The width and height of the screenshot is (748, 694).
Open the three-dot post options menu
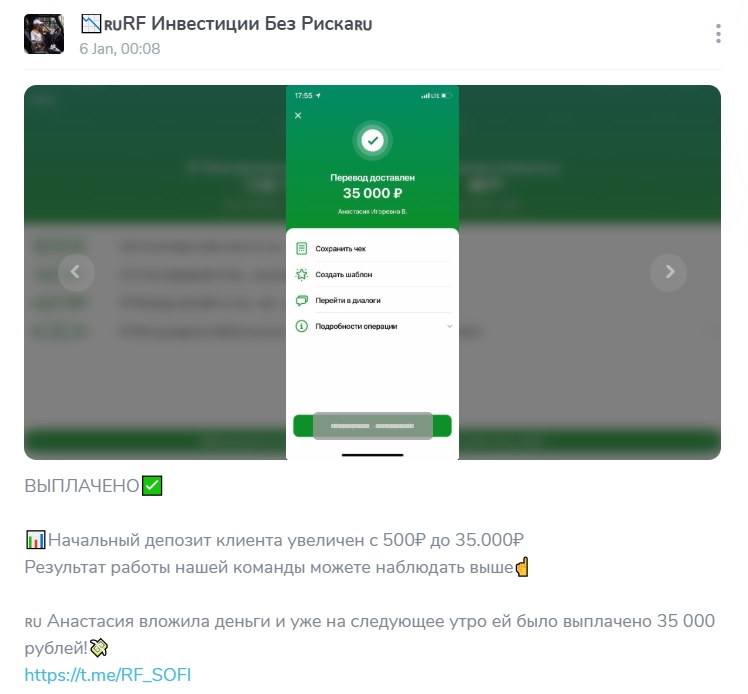[718, 34]
